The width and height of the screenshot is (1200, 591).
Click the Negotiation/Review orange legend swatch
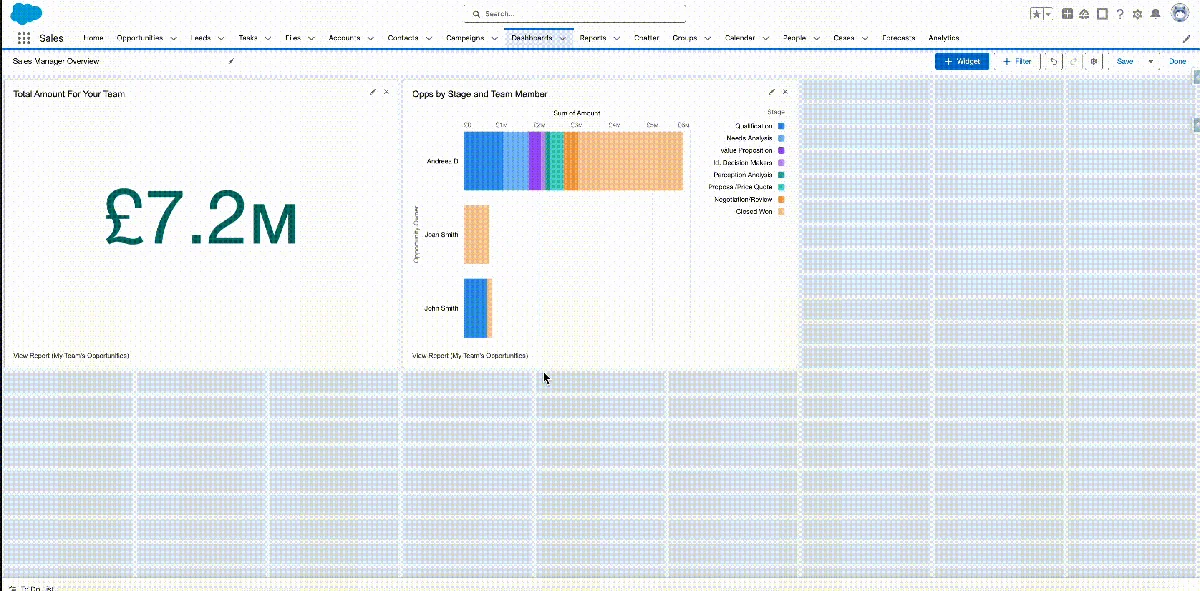(781, 199)
